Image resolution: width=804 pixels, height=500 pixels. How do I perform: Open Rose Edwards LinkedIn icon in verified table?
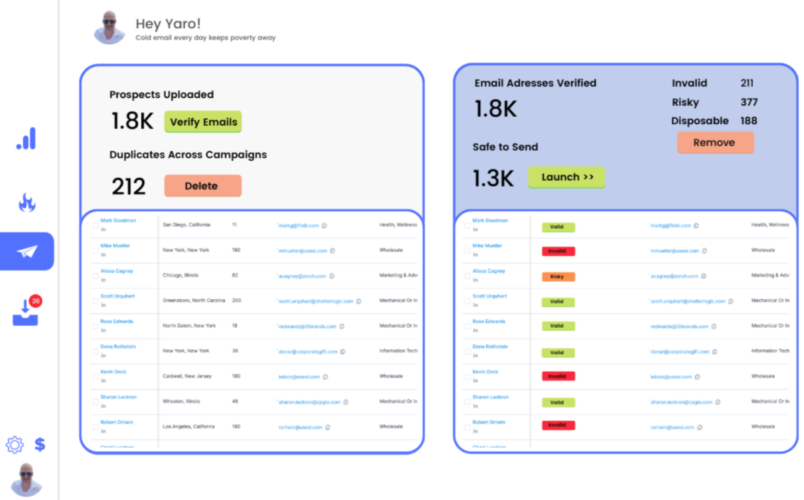(475, 330)
